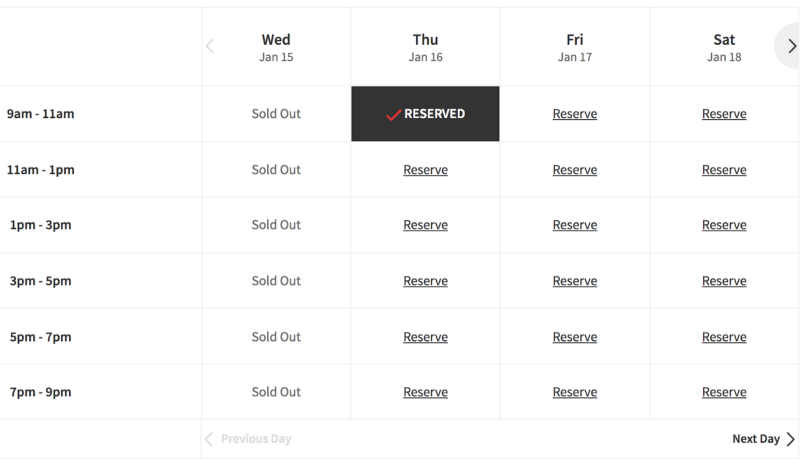Select the Fri Jan 17 column header
The image size is (800, 459).
coord(575,47)
